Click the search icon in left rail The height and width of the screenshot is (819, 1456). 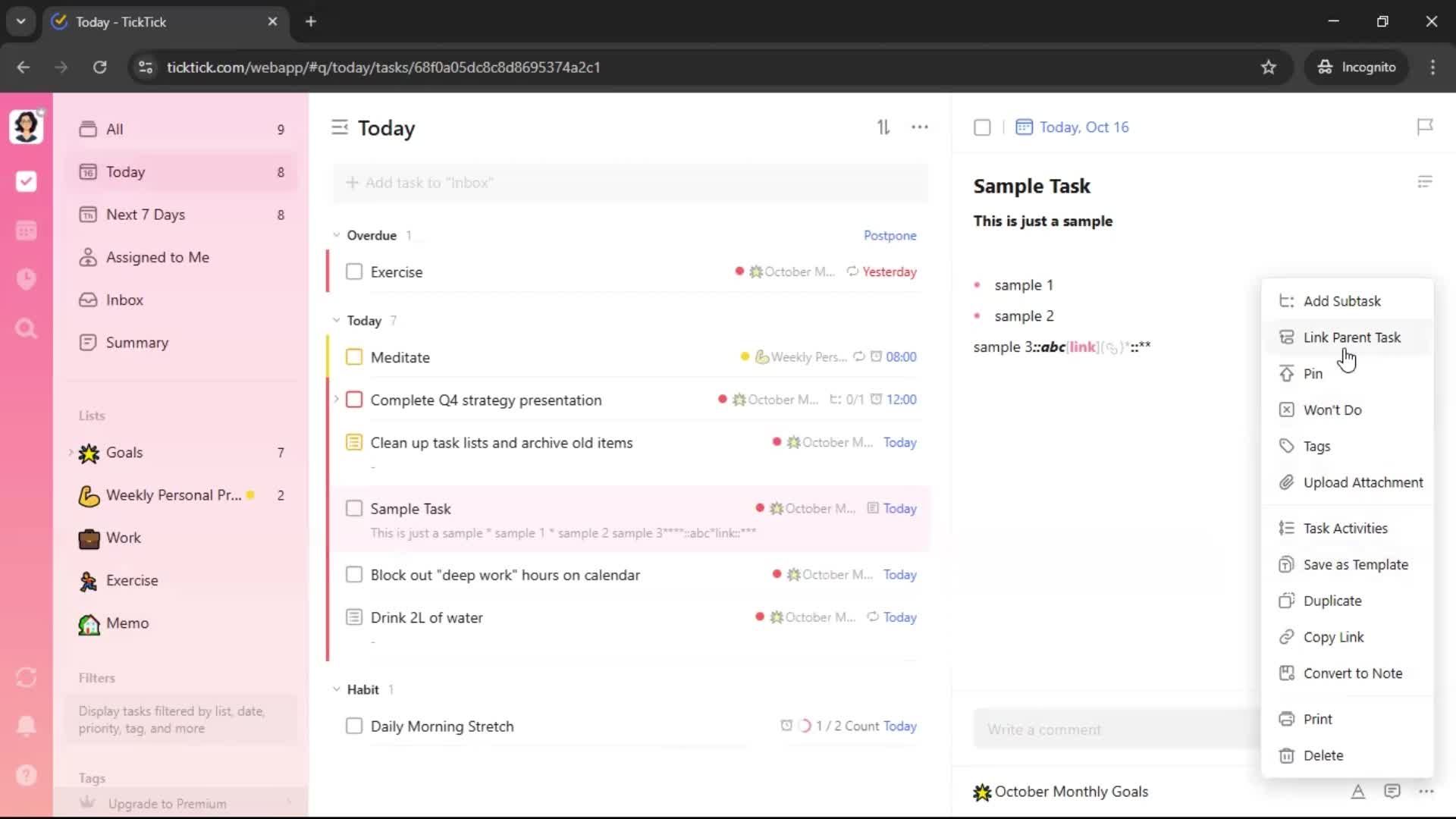26,328
